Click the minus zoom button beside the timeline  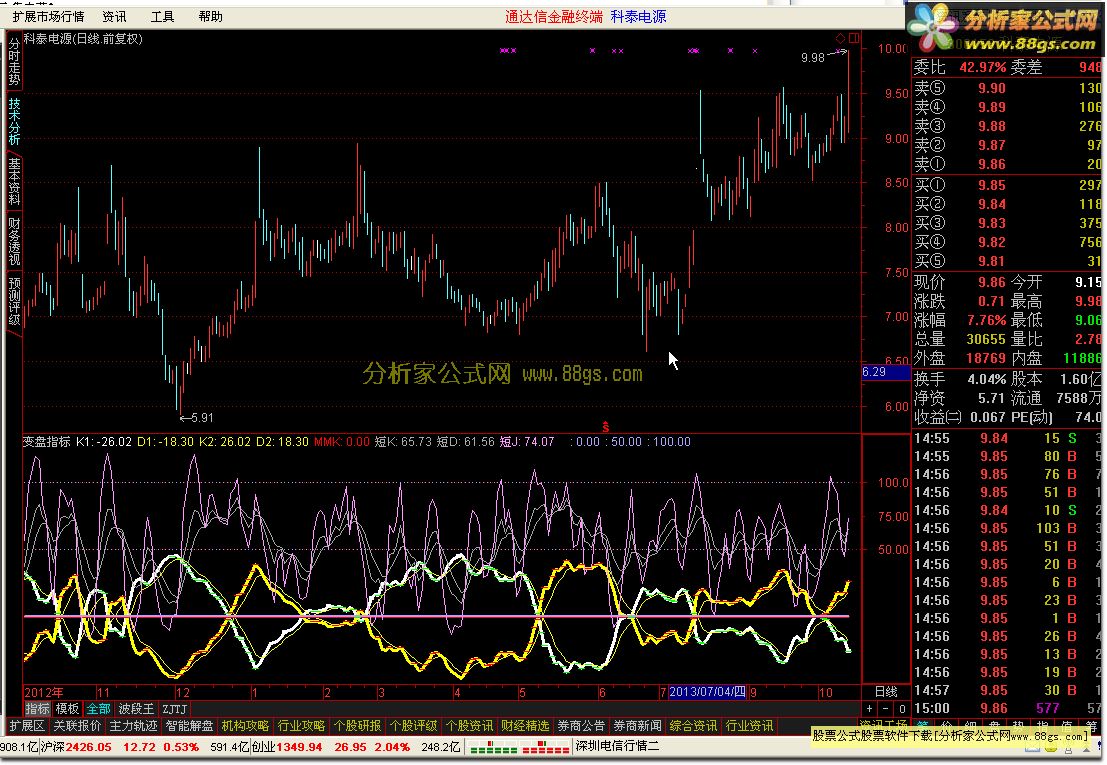[885, 709]
